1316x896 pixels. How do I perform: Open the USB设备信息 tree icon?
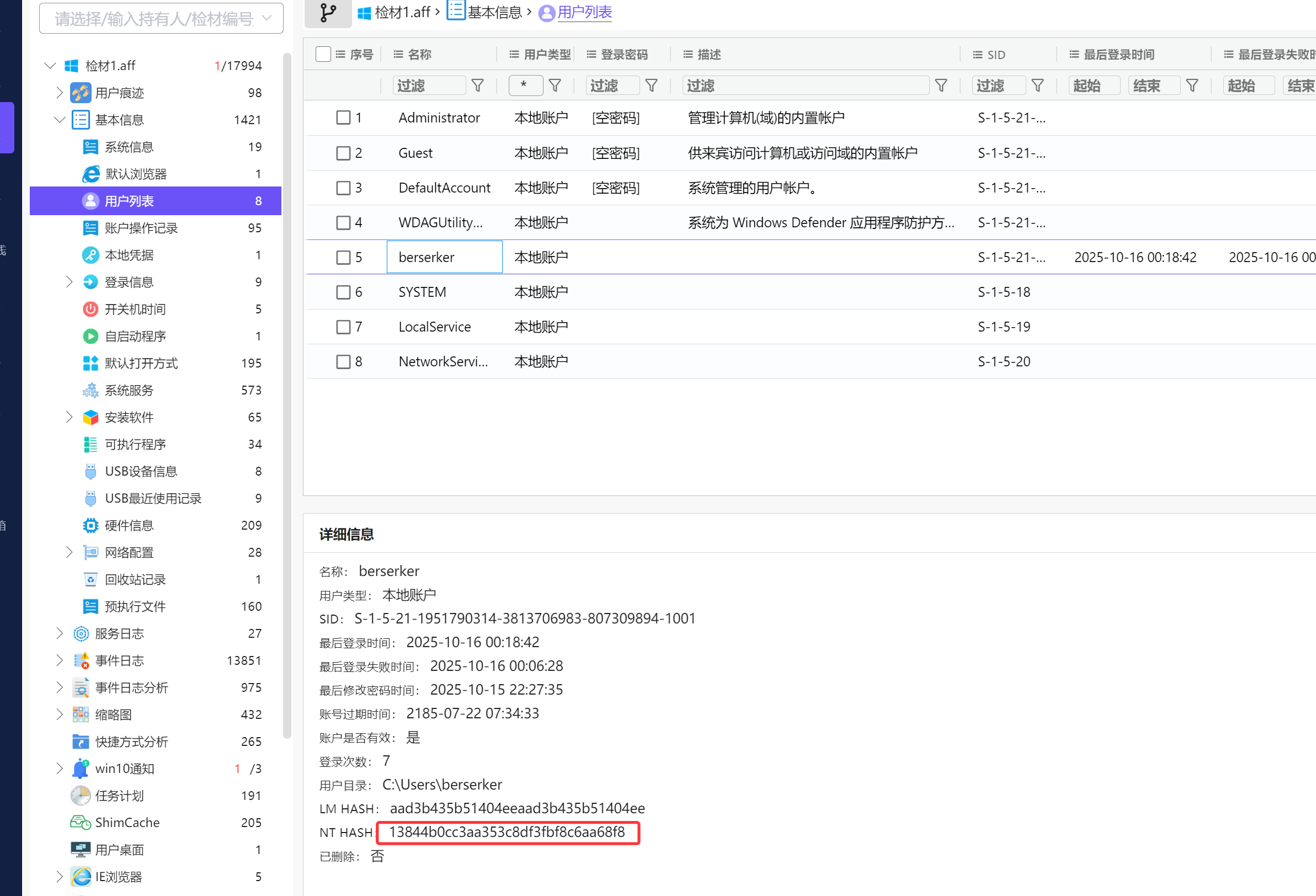tap(90, 471)
